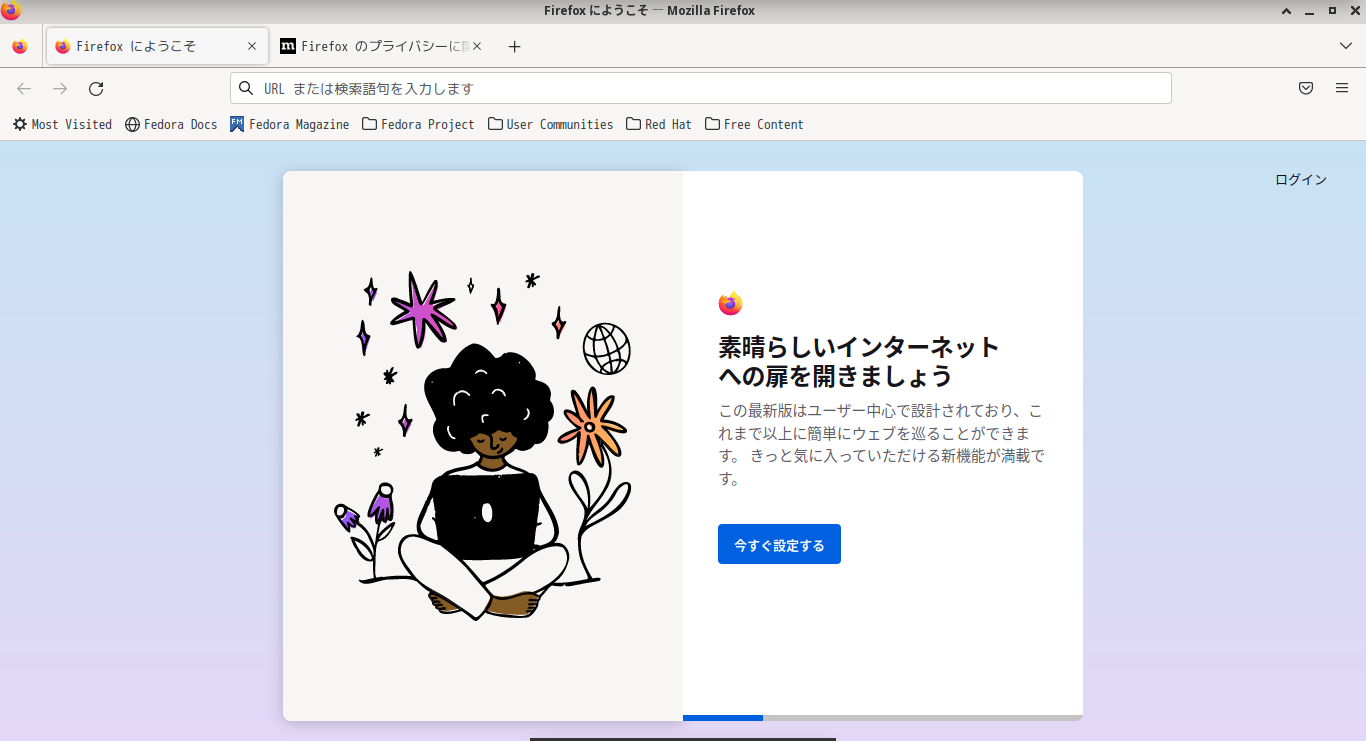1366x741 pixels.
Task: Click the onboarding progress bar
Action: click(x=883, y=718)
